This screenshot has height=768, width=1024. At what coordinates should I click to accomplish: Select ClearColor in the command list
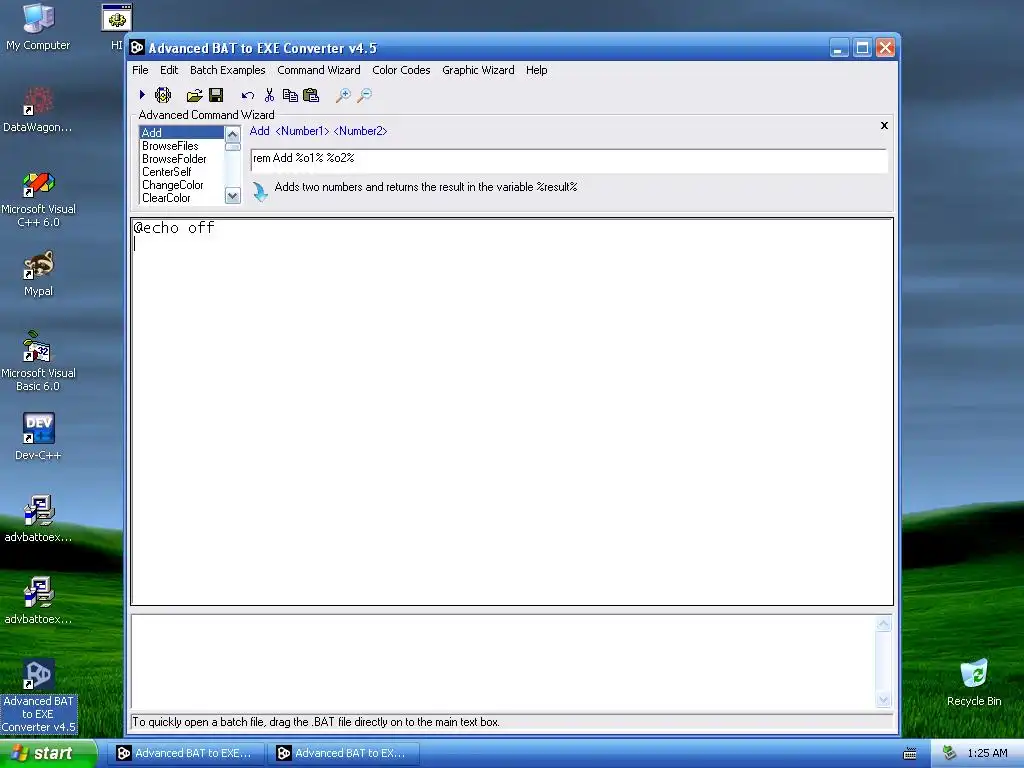click(182, 198)
